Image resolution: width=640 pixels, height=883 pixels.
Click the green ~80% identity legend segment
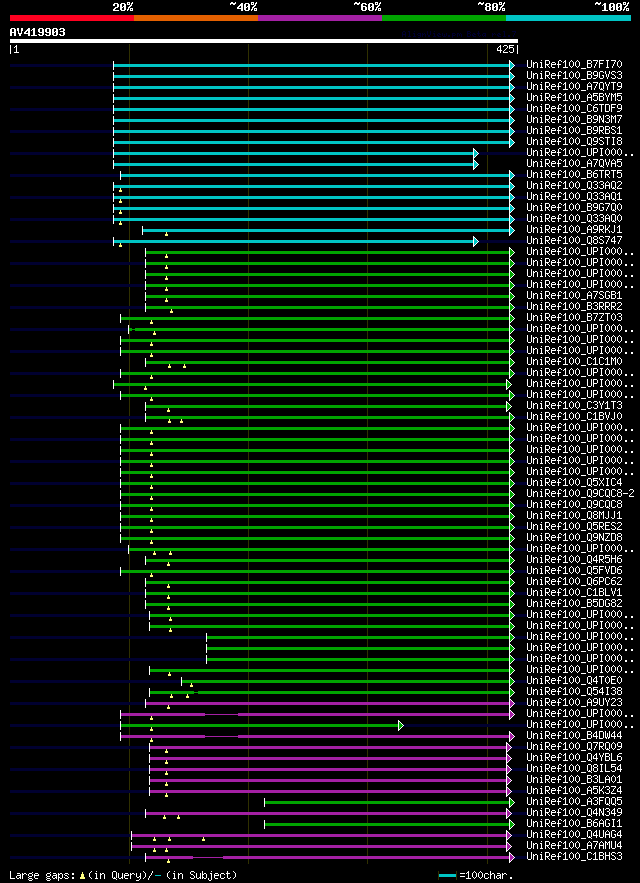tap(444, 18)
